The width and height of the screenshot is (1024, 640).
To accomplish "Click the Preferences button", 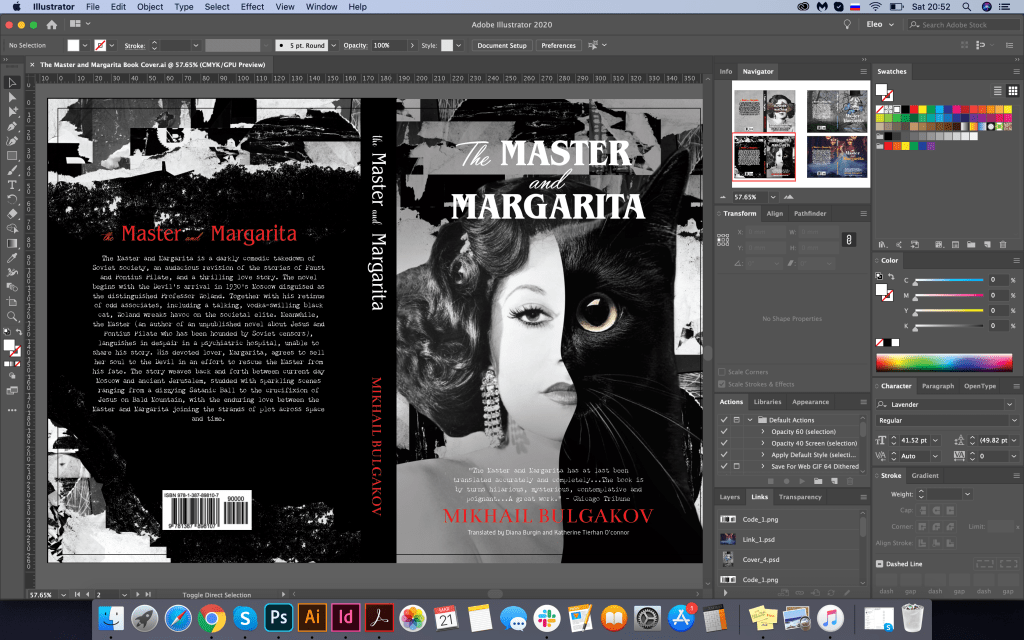I will (558, 45).
